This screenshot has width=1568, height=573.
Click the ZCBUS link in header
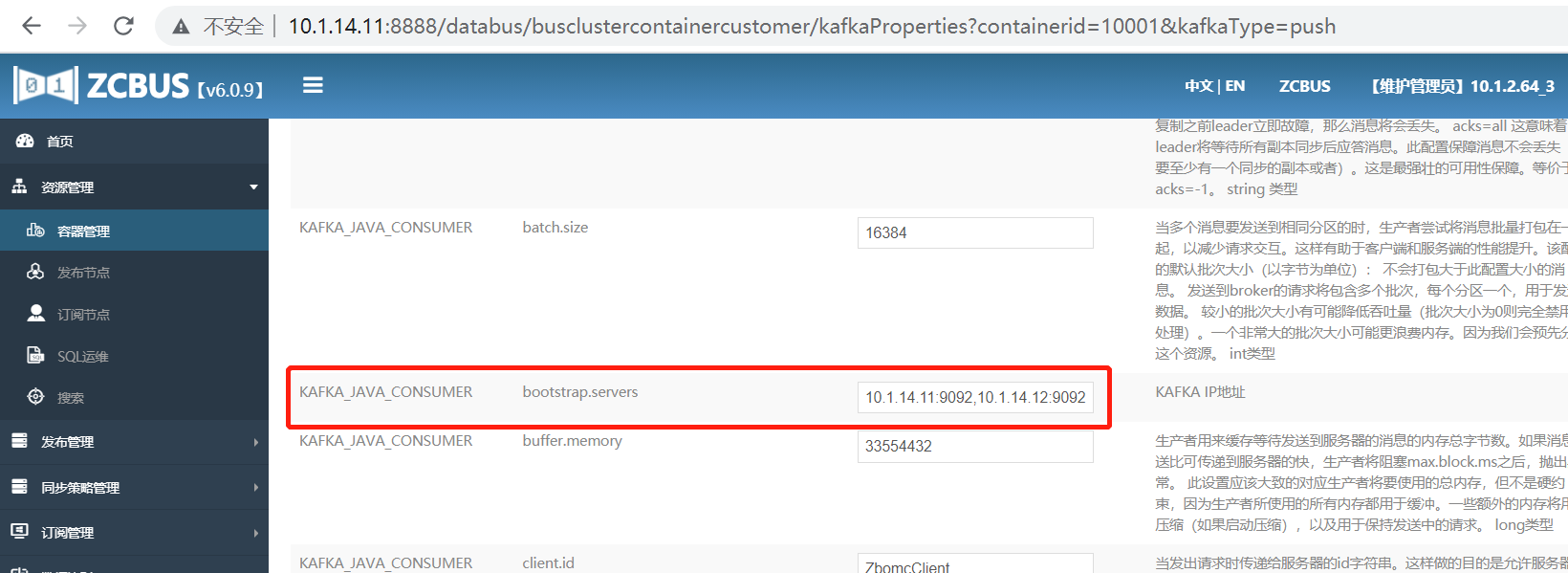click(x=1304, y=86)
